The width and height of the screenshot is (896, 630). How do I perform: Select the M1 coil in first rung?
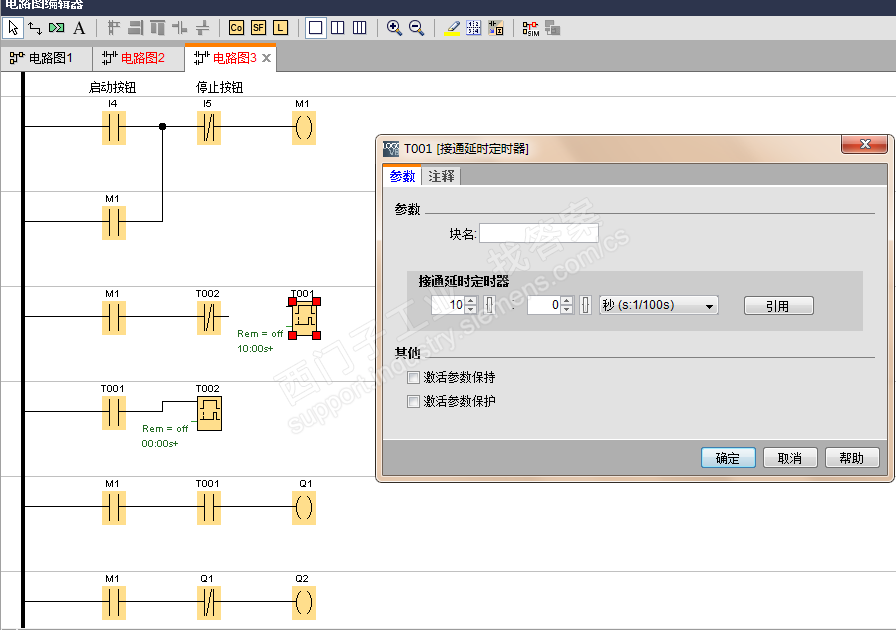303,127
